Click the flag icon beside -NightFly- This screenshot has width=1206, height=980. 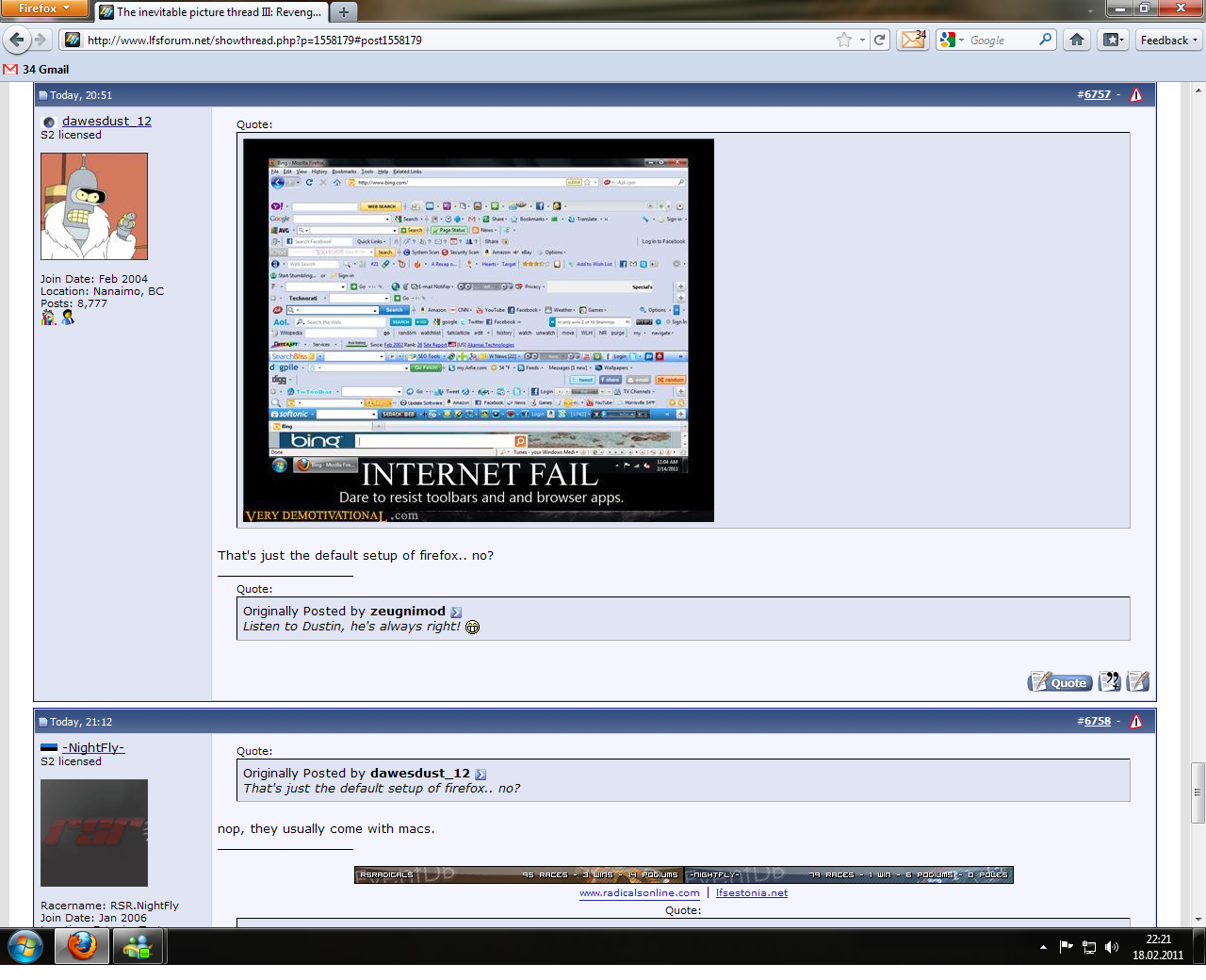click(49, 748)
